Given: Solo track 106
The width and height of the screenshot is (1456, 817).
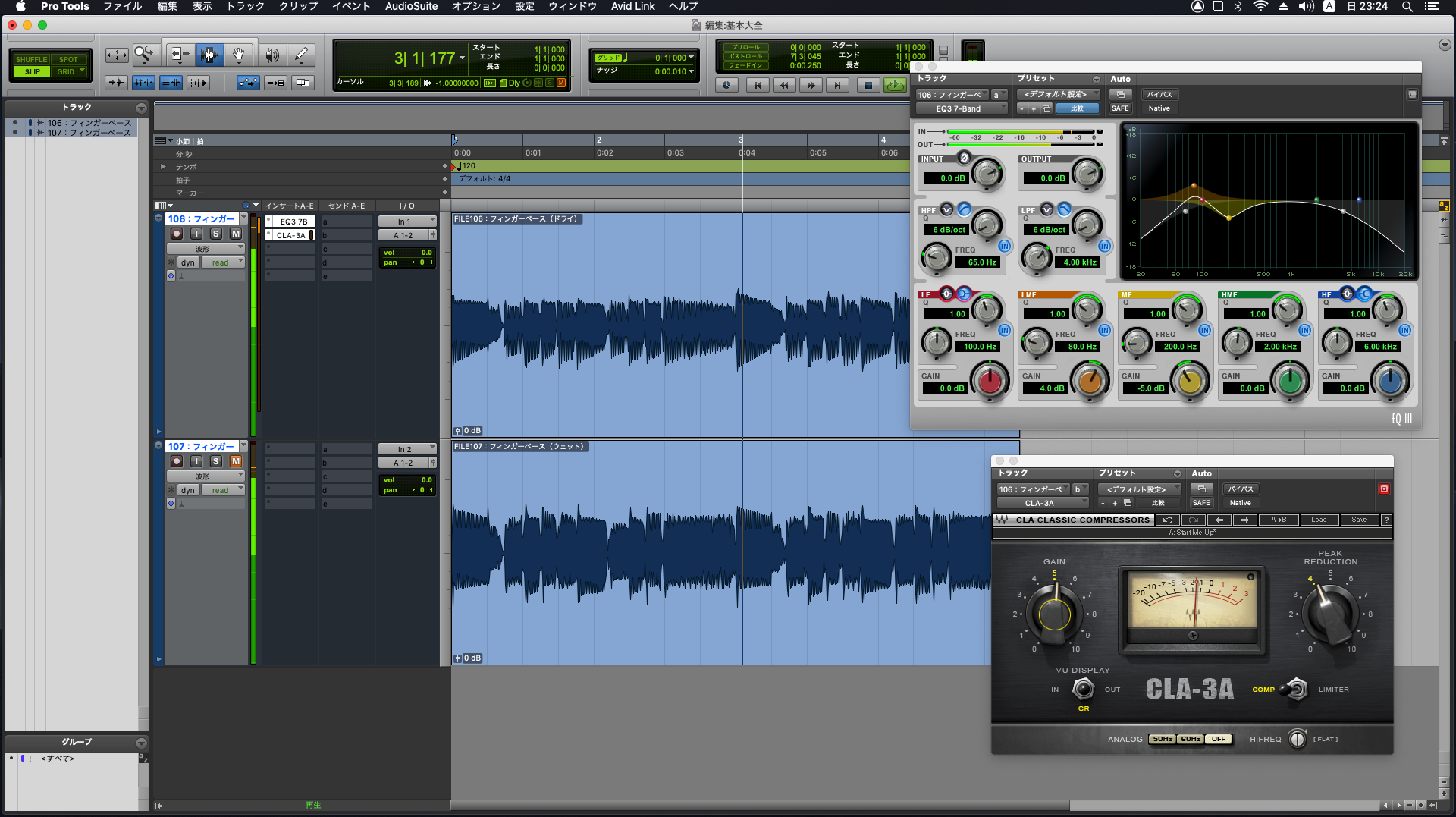Looking at the screenshot, I should point(216,234).
